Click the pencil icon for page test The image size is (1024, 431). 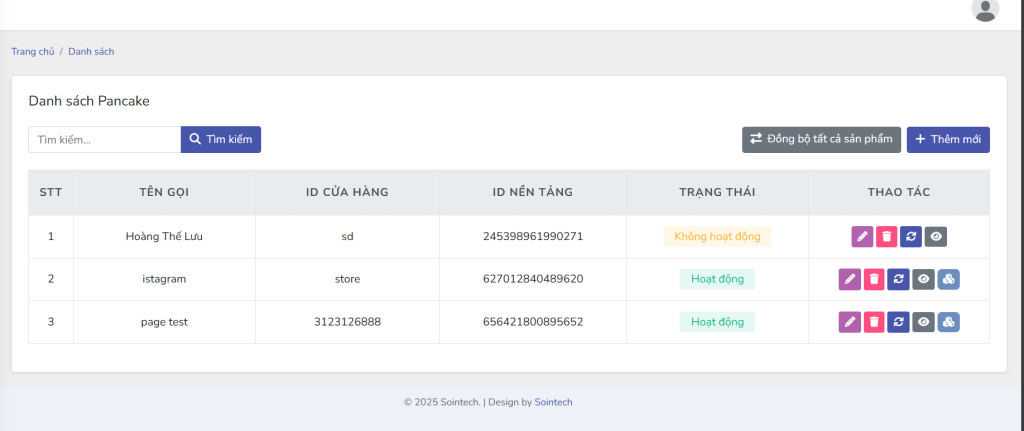click(849, 322)
